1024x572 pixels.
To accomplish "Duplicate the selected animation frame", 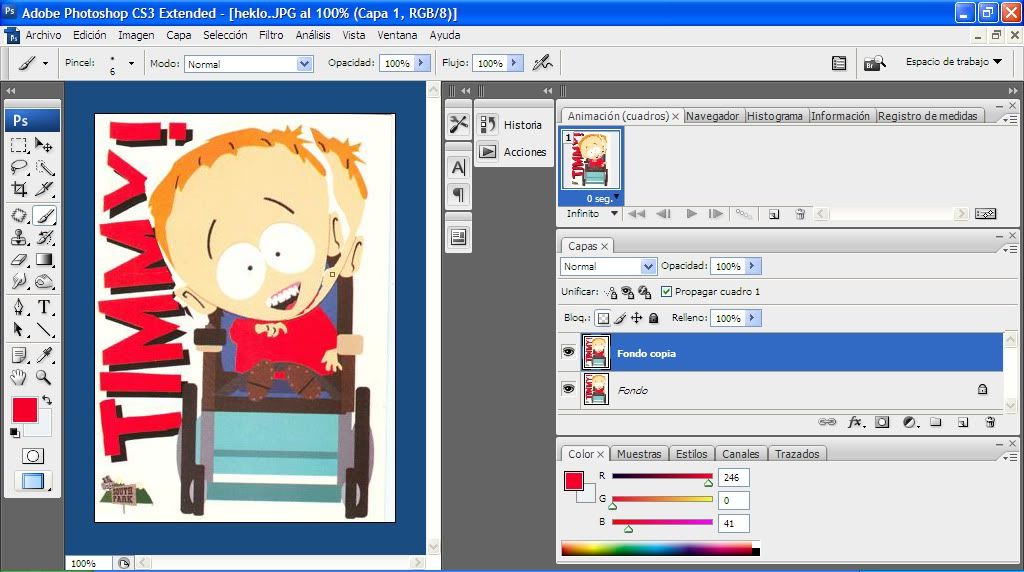I will point(774,214).
